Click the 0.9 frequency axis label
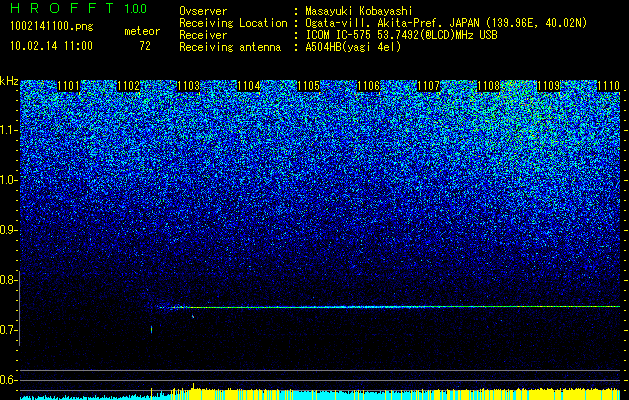Image resolution: width=629 pixels, height=400 pixels. click(x=8, y=230)
